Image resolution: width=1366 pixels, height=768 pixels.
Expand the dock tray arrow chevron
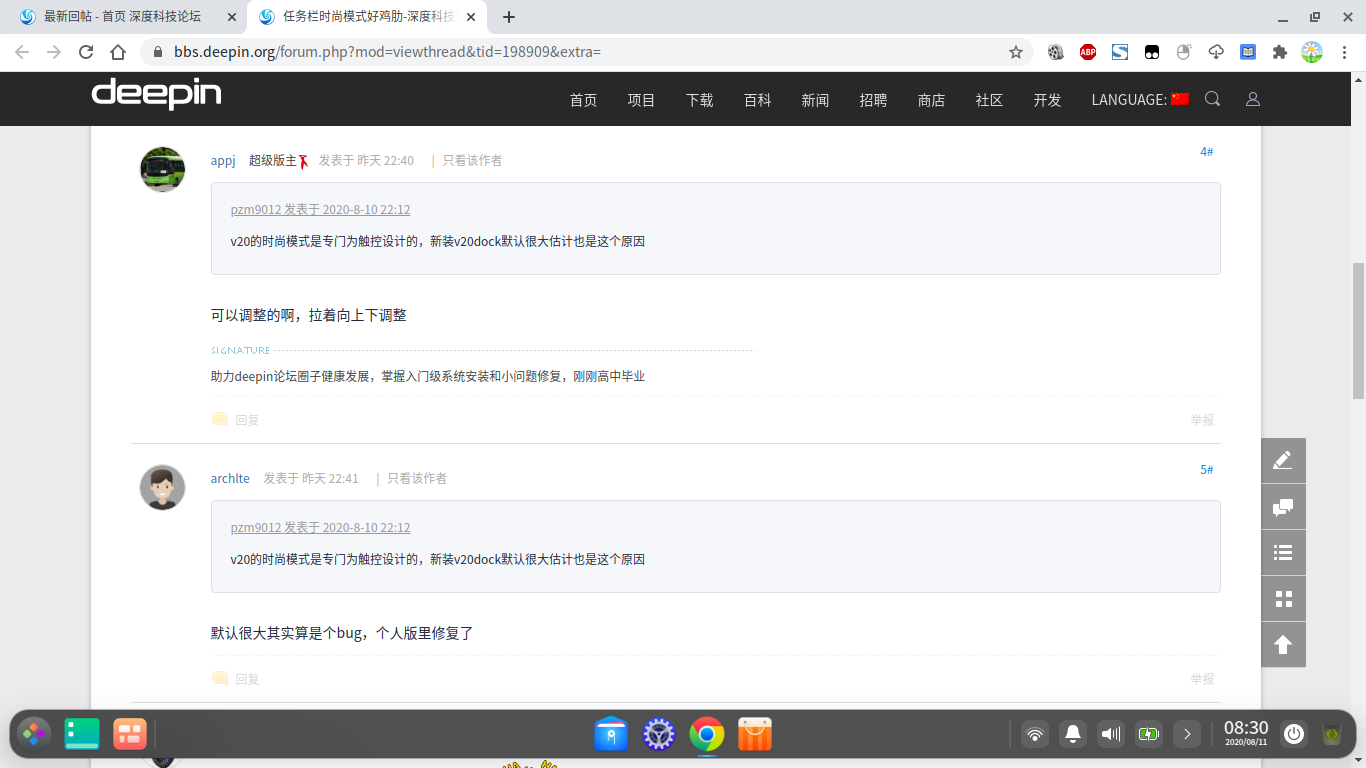(x=1187, y=734)
